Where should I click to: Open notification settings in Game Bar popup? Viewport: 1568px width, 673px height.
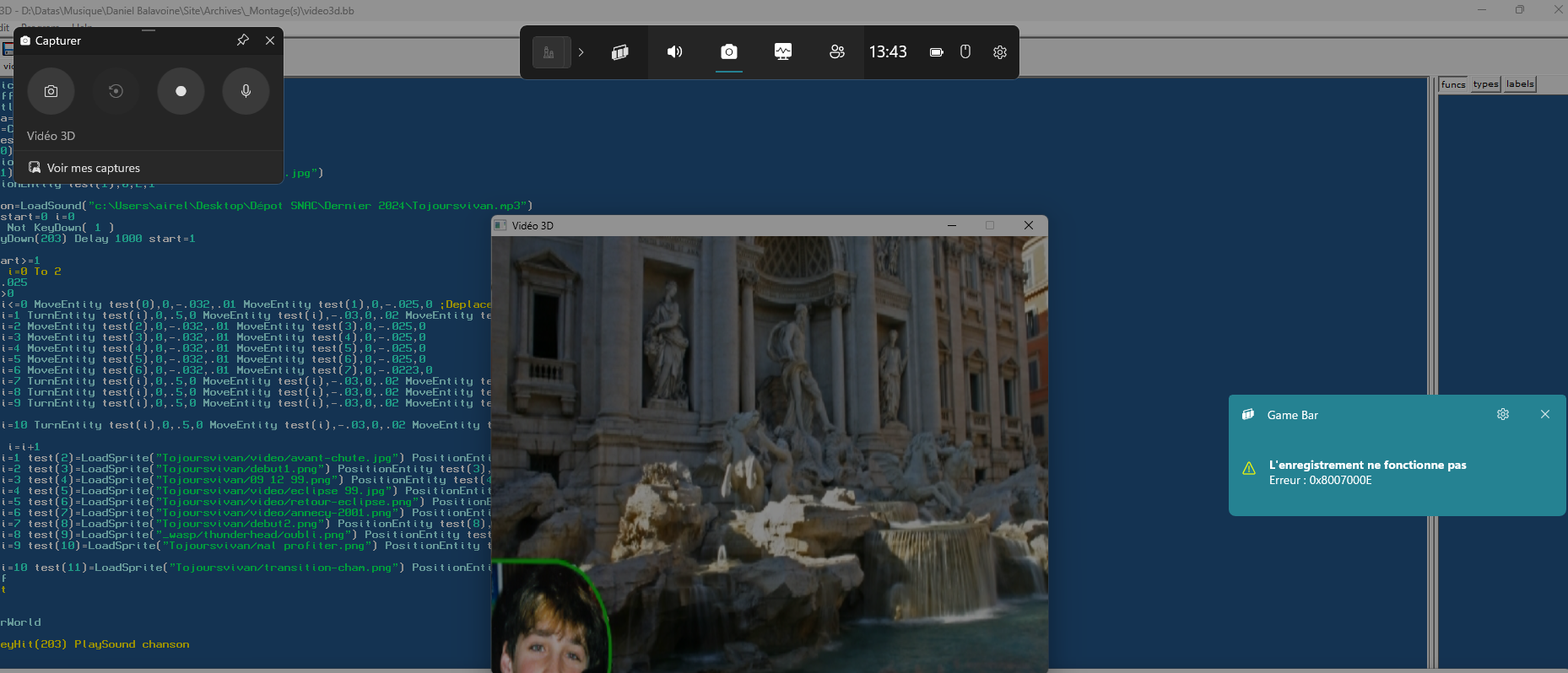(x=1503, y=414)
